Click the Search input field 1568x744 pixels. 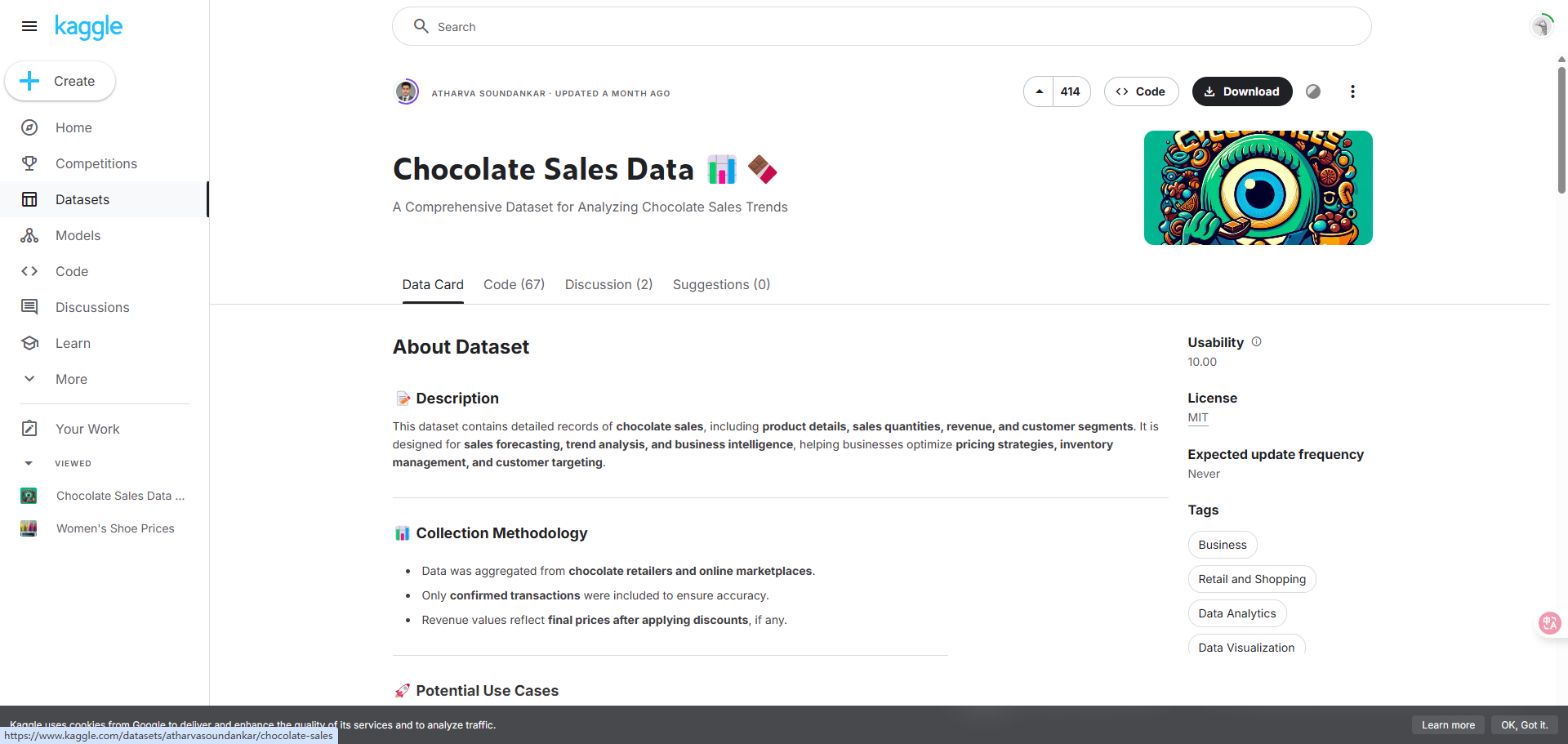[x=882, y=27]
